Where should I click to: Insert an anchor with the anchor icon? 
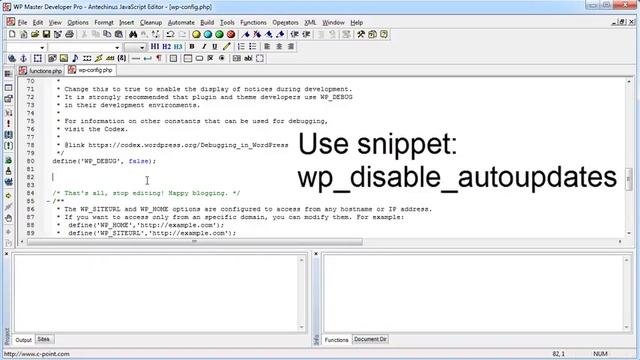pyautogui.click(x=24, y=58)
